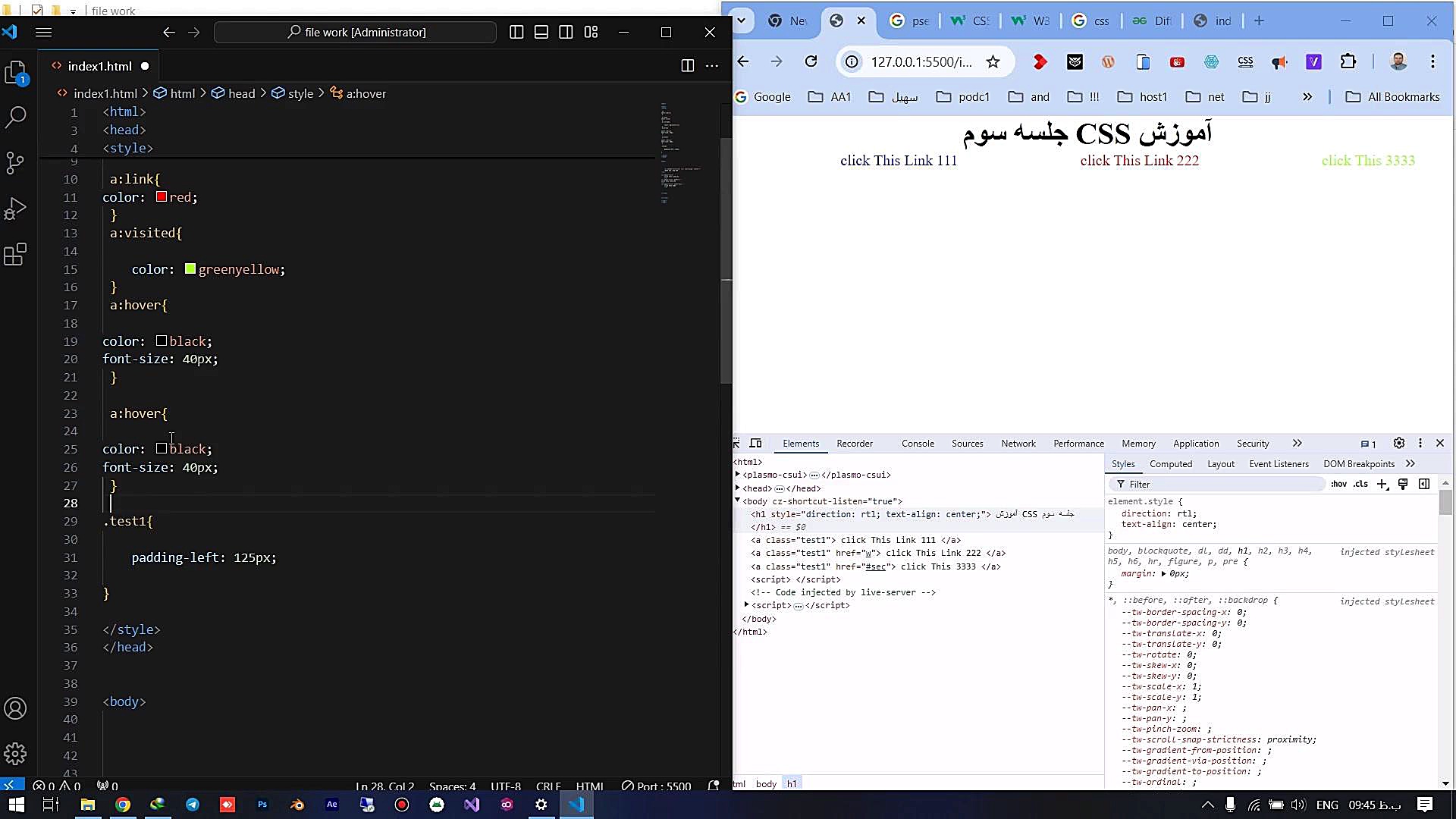The image size is (1456, 819).
Task: Toggle :hov element state panel
Action: click(1339, 484)
